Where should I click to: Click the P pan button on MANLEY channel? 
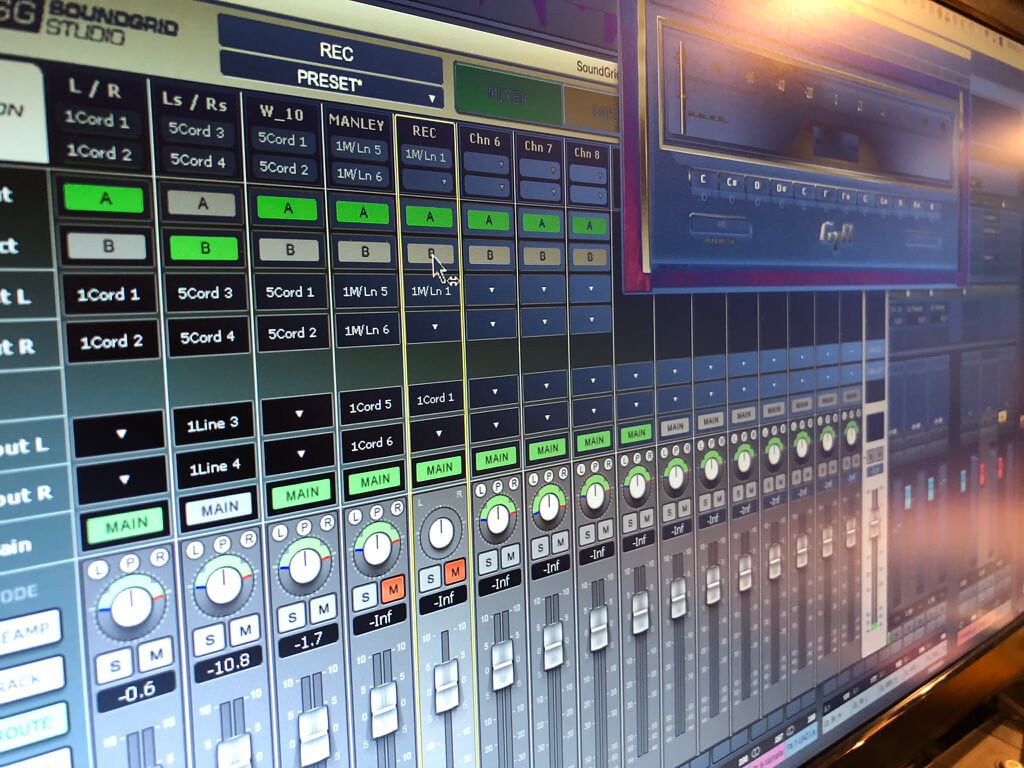coord(376,513)
